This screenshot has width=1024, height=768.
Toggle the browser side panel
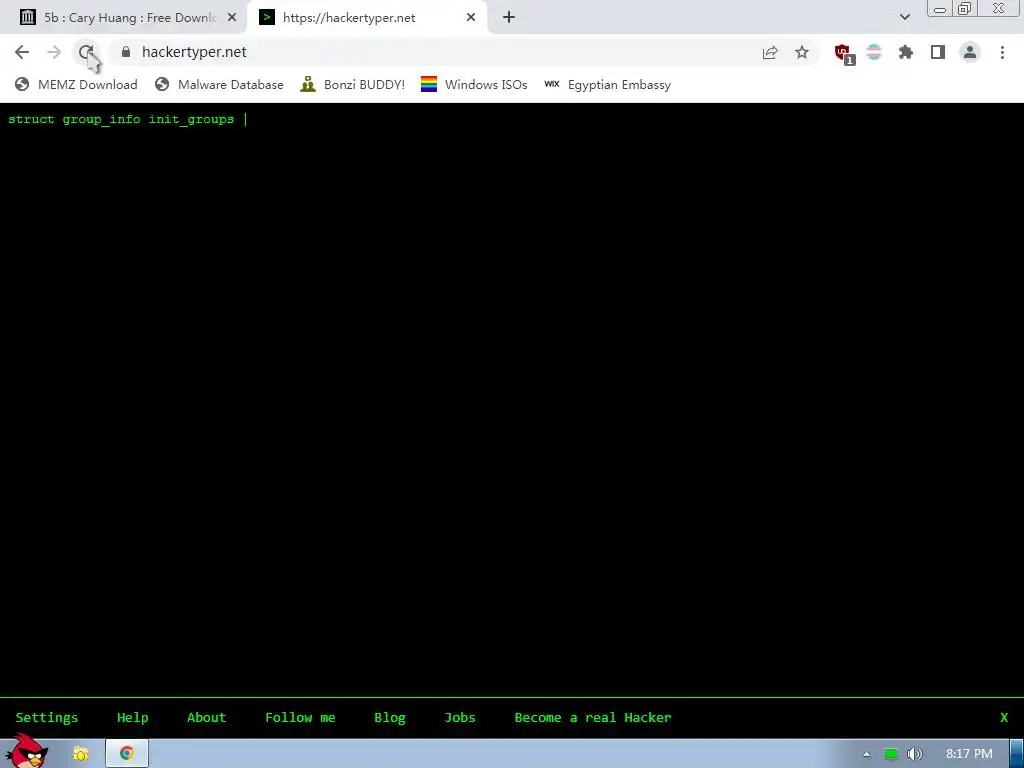click(x=938, y=52)
